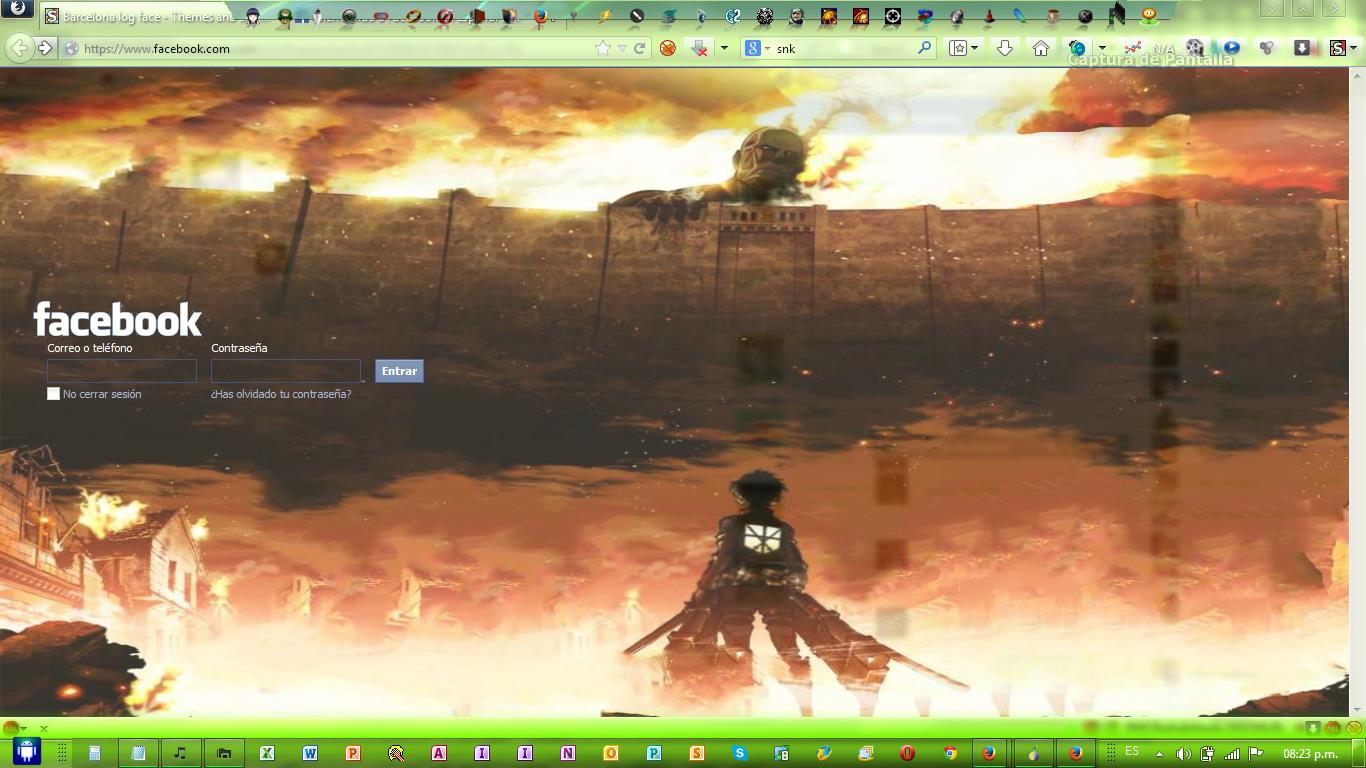Expand the dropdown beside globe icon
The image size is (1366, 768).
click(x=1102, y=48)
